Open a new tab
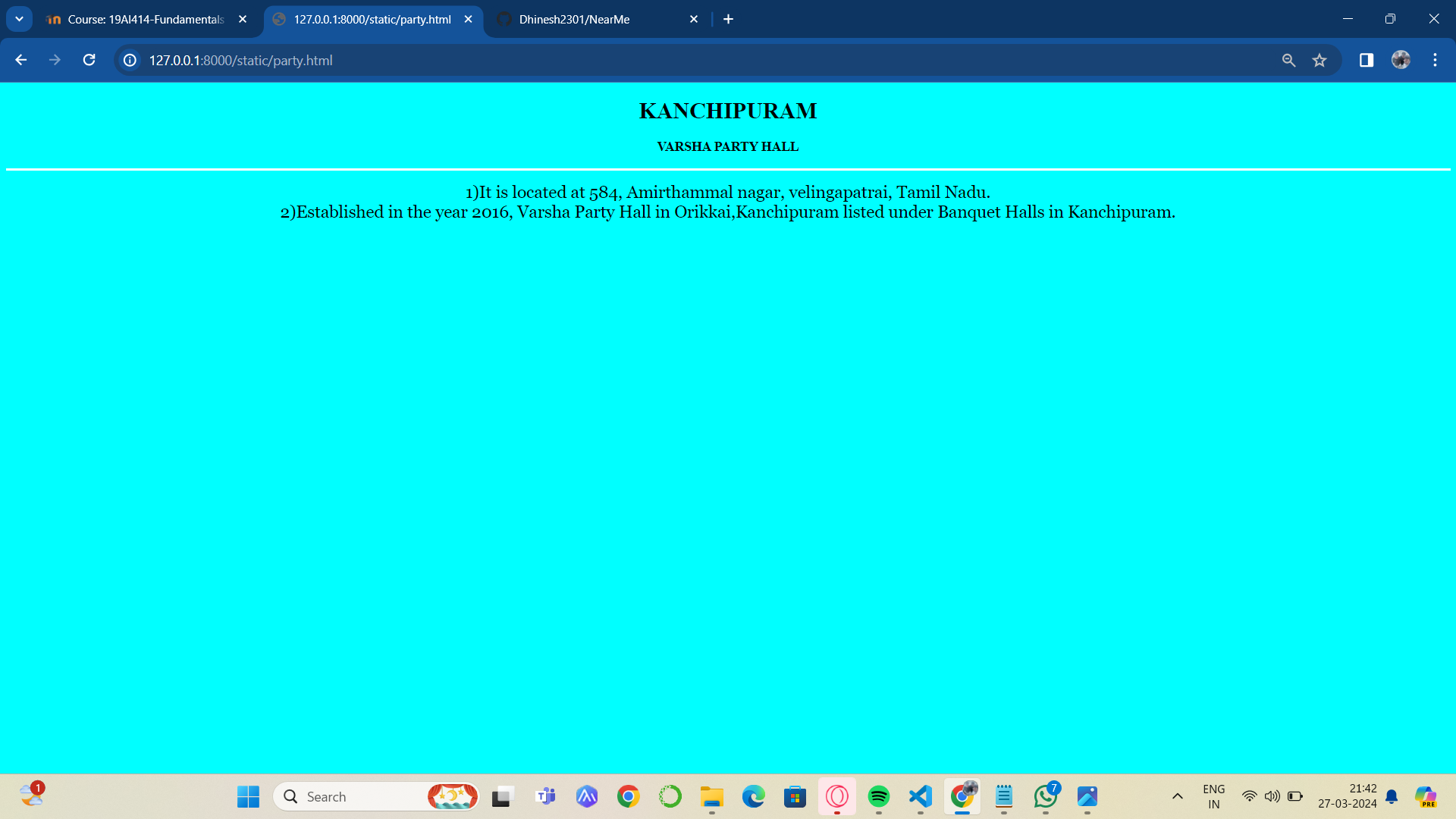Image resolution: width=1456 pixels, height=819 pixels. (x=728, y=19)
